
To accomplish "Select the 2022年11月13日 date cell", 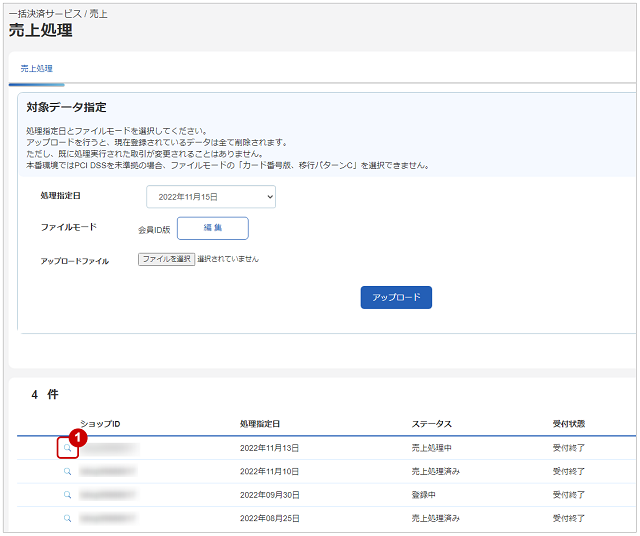I will click(269, 448).
